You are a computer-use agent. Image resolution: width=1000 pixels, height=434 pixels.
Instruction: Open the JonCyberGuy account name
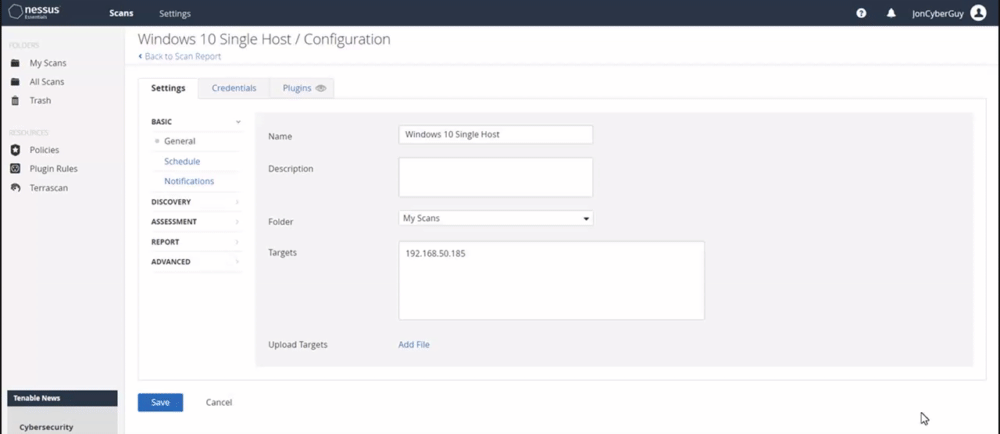[938, 13]
